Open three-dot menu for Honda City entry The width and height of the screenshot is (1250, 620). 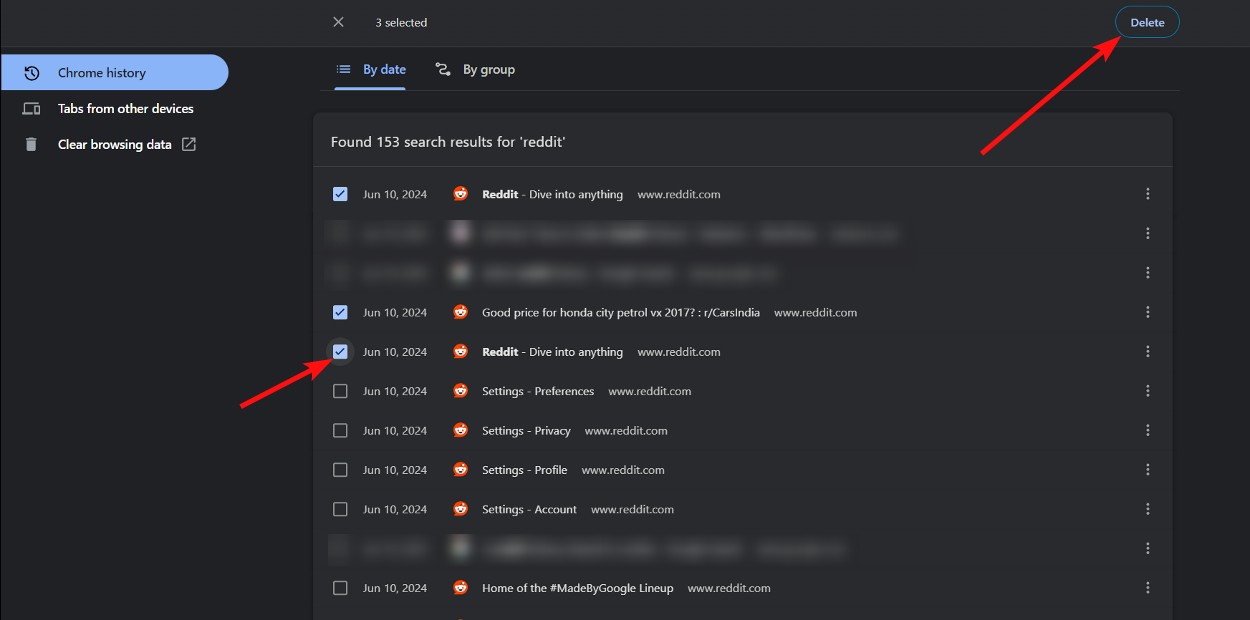[1148, 313]
